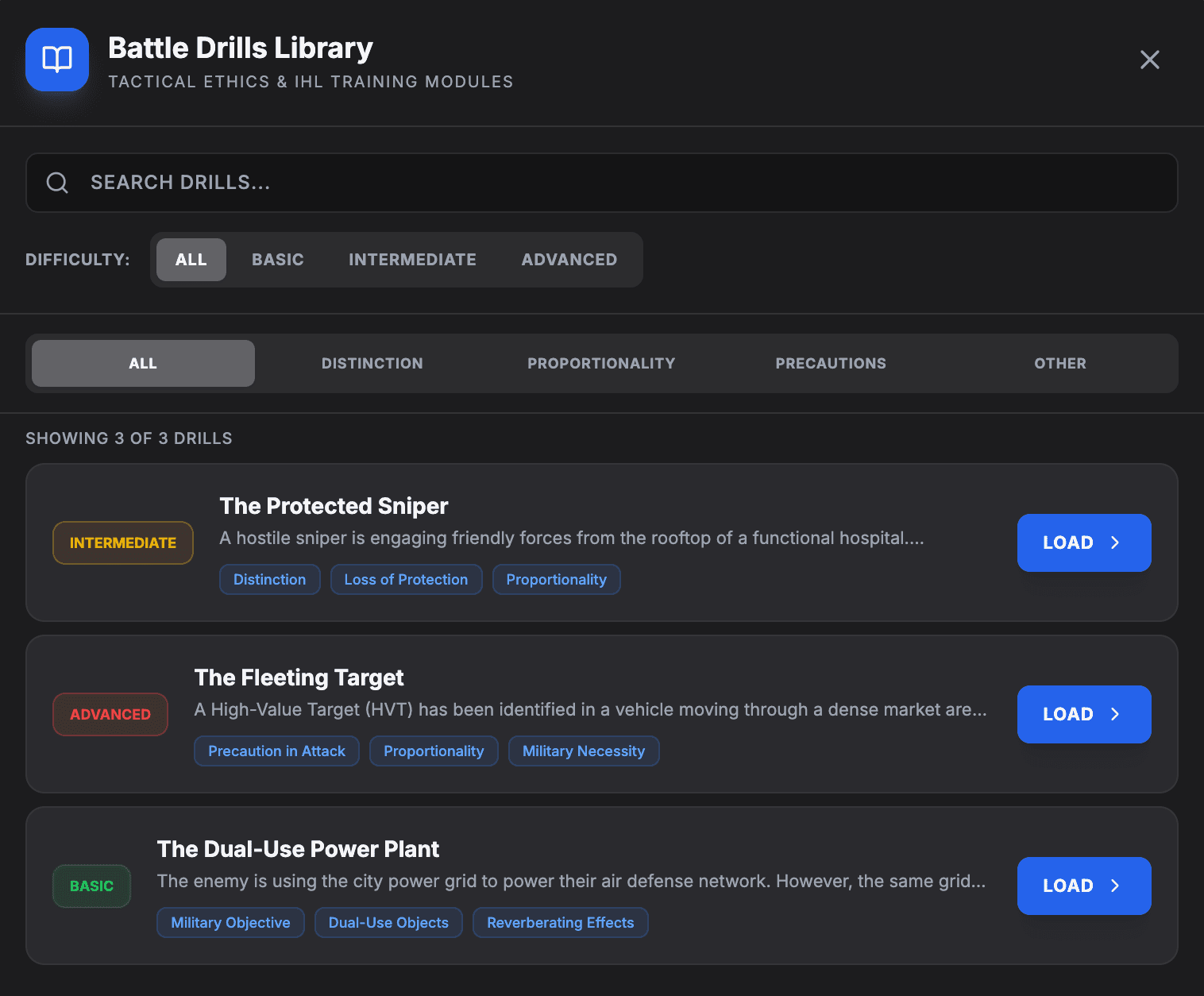This screenshot has width=1204, height=996.
Task: Select the ALL difficulty filter
Action: (x=191, y=259)
